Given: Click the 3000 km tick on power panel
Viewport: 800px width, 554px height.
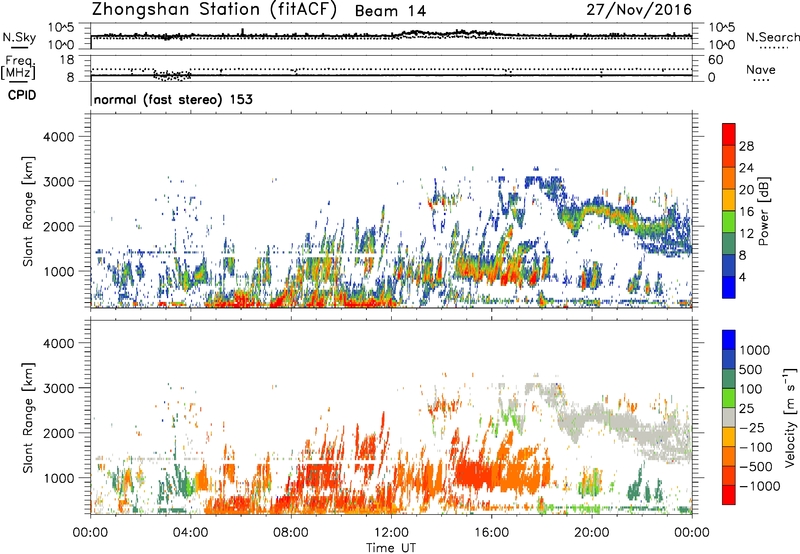Looking at the screenshot, I should 58,182.
